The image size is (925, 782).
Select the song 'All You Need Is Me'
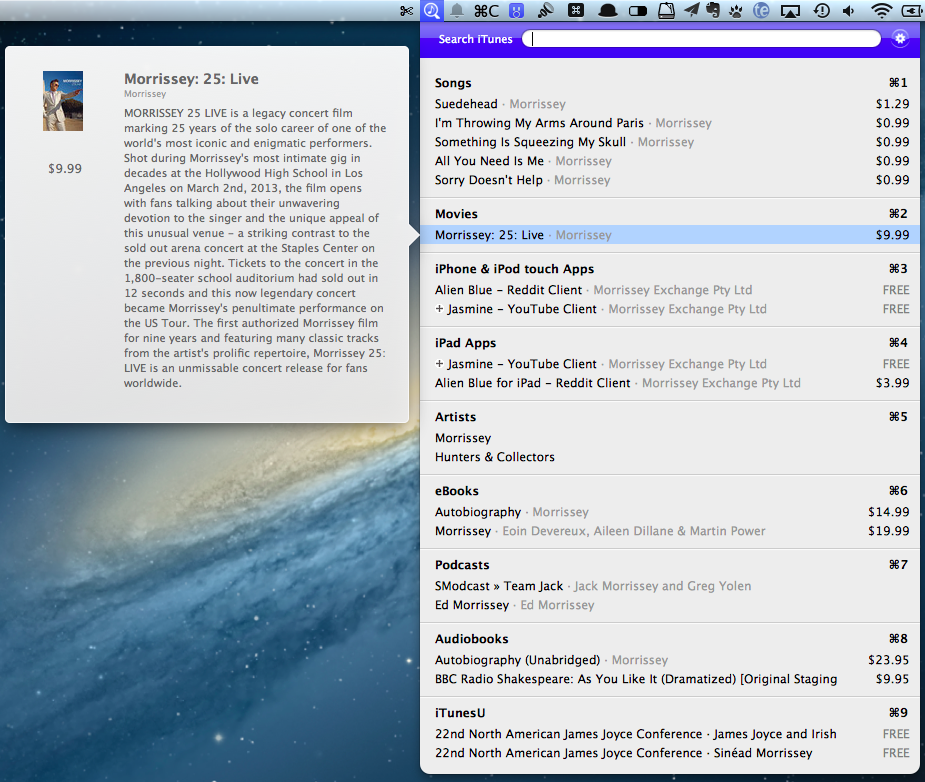point(672,160)
